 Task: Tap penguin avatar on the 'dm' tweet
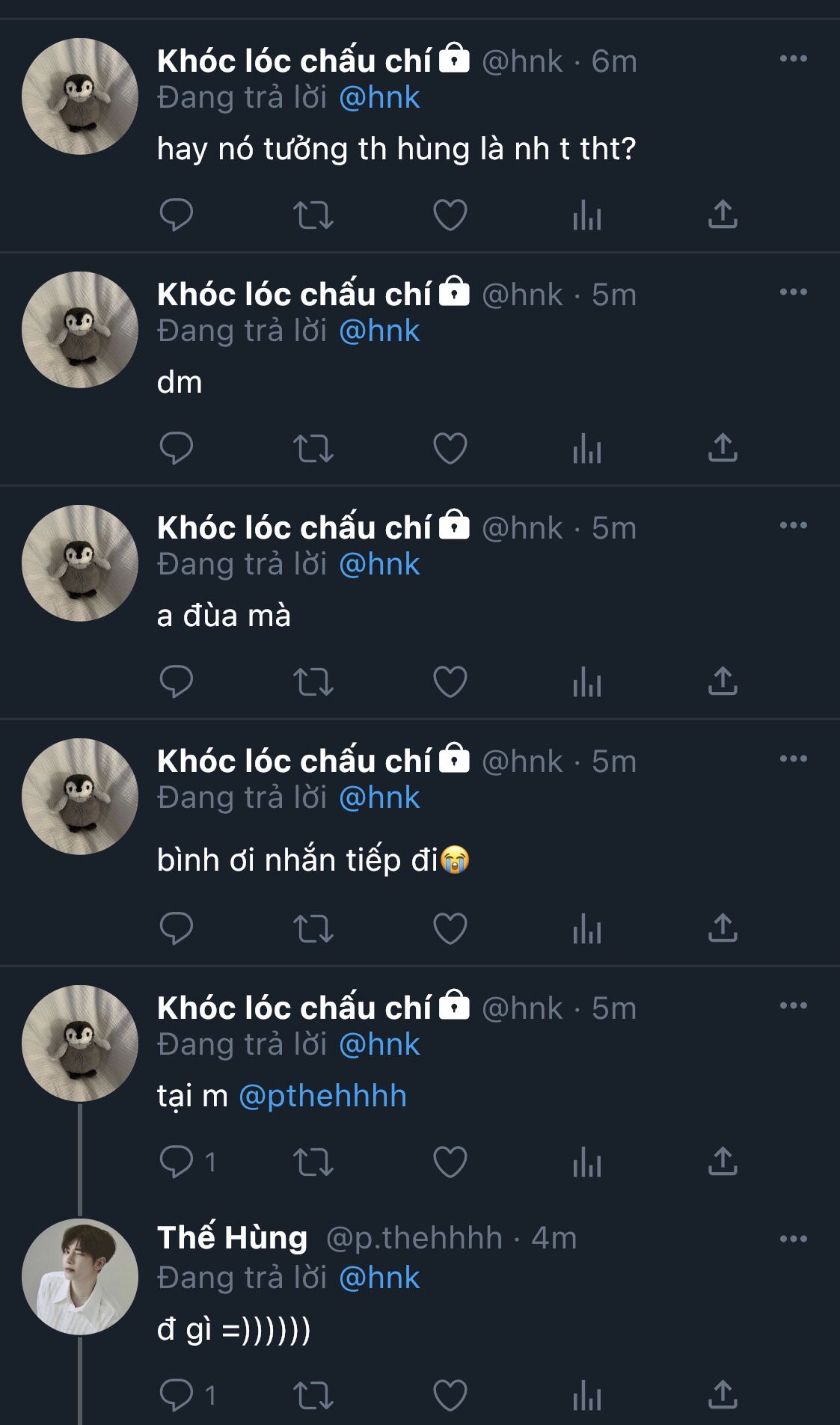tap(80, 330)
